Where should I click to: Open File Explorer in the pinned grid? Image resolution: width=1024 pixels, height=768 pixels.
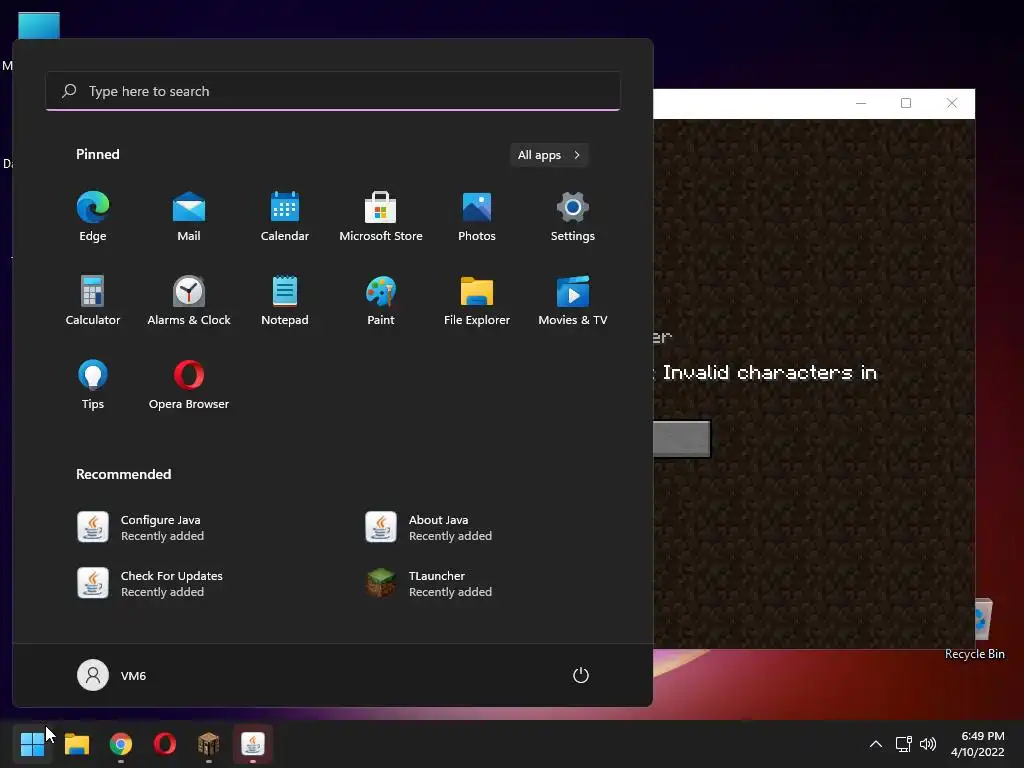tap(477, 300)
